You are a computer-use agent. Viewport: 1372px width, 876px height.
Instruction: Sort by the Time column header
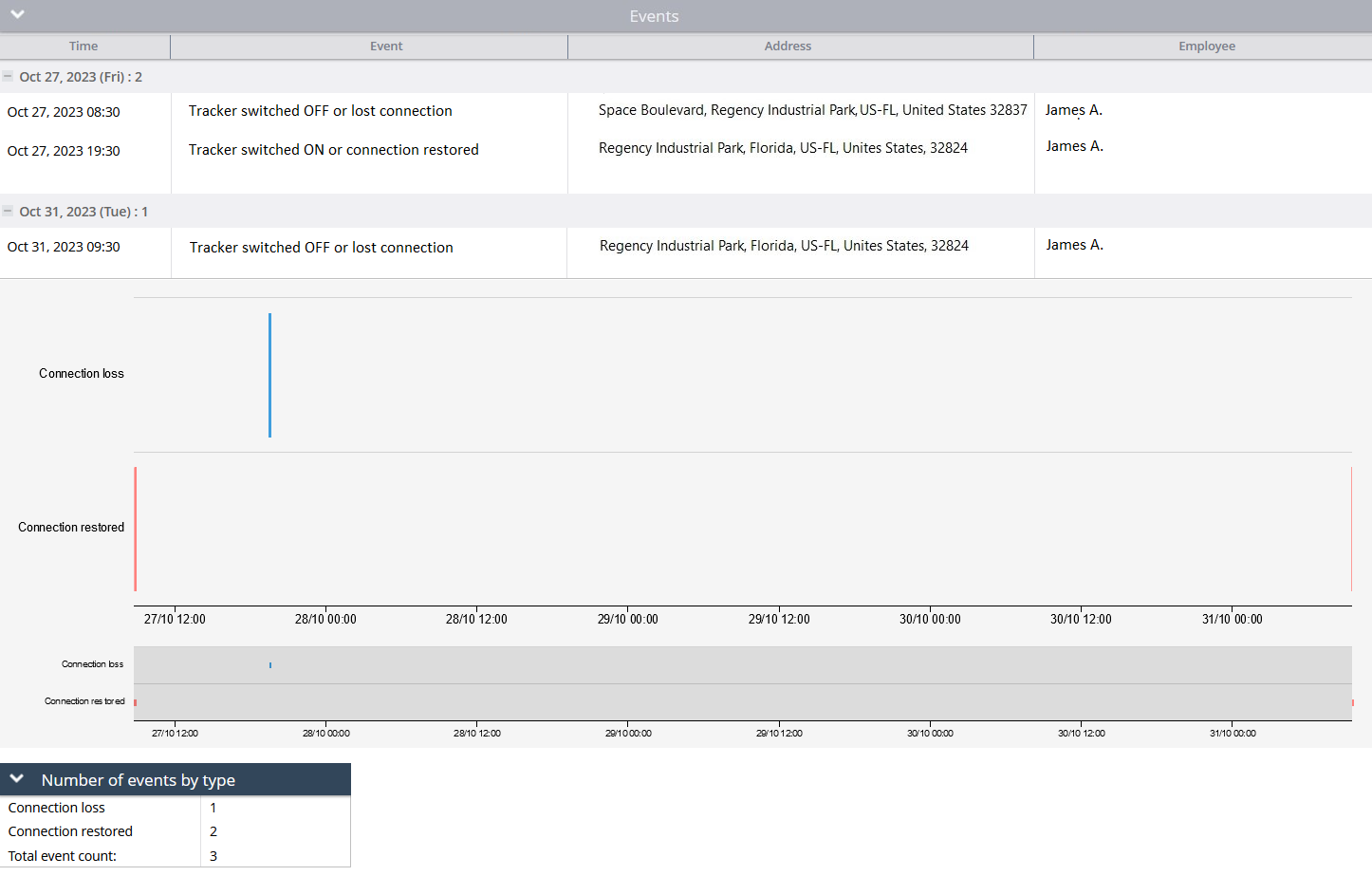click(x=83, y=47)
